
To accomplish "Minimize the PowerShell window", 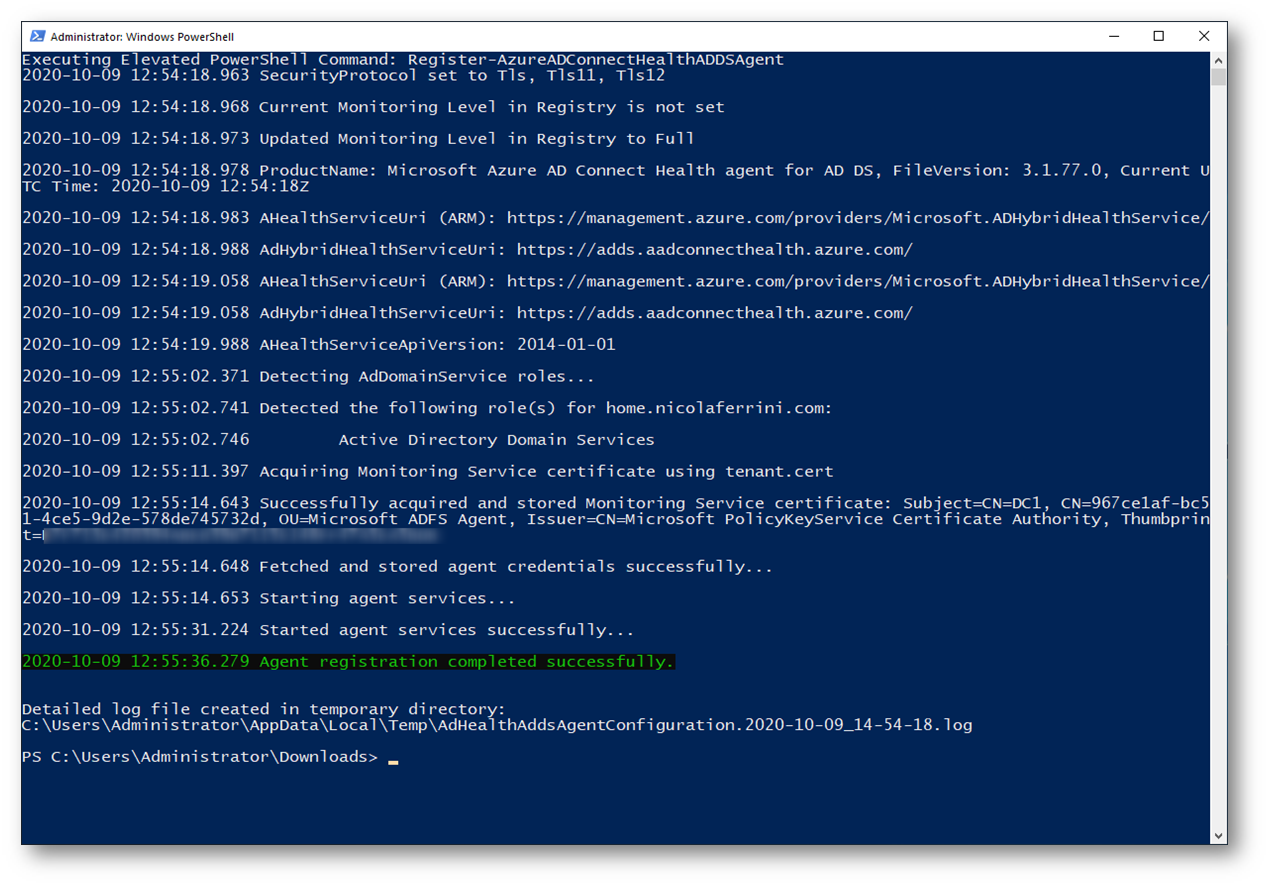I will tap(1113, 36).
